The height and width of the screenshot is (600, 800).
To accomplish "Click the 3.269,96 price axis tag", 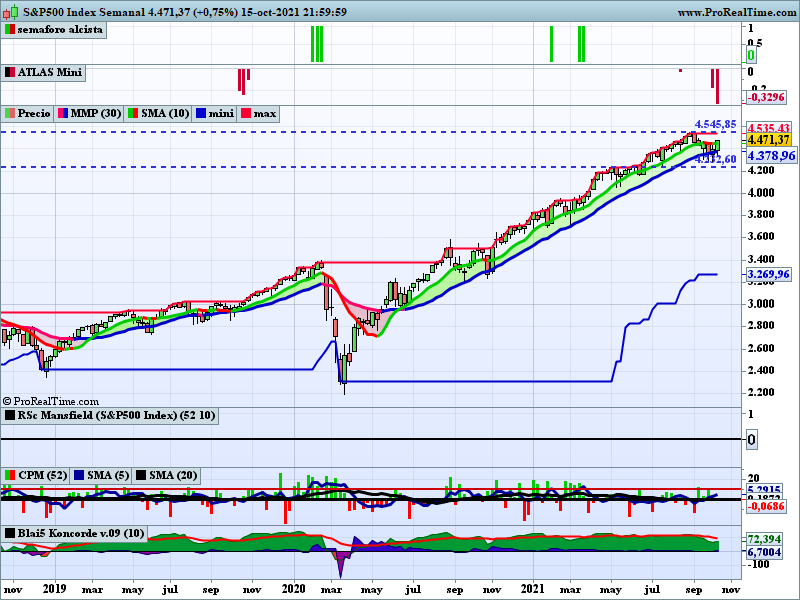I will (x=768, y=274).
